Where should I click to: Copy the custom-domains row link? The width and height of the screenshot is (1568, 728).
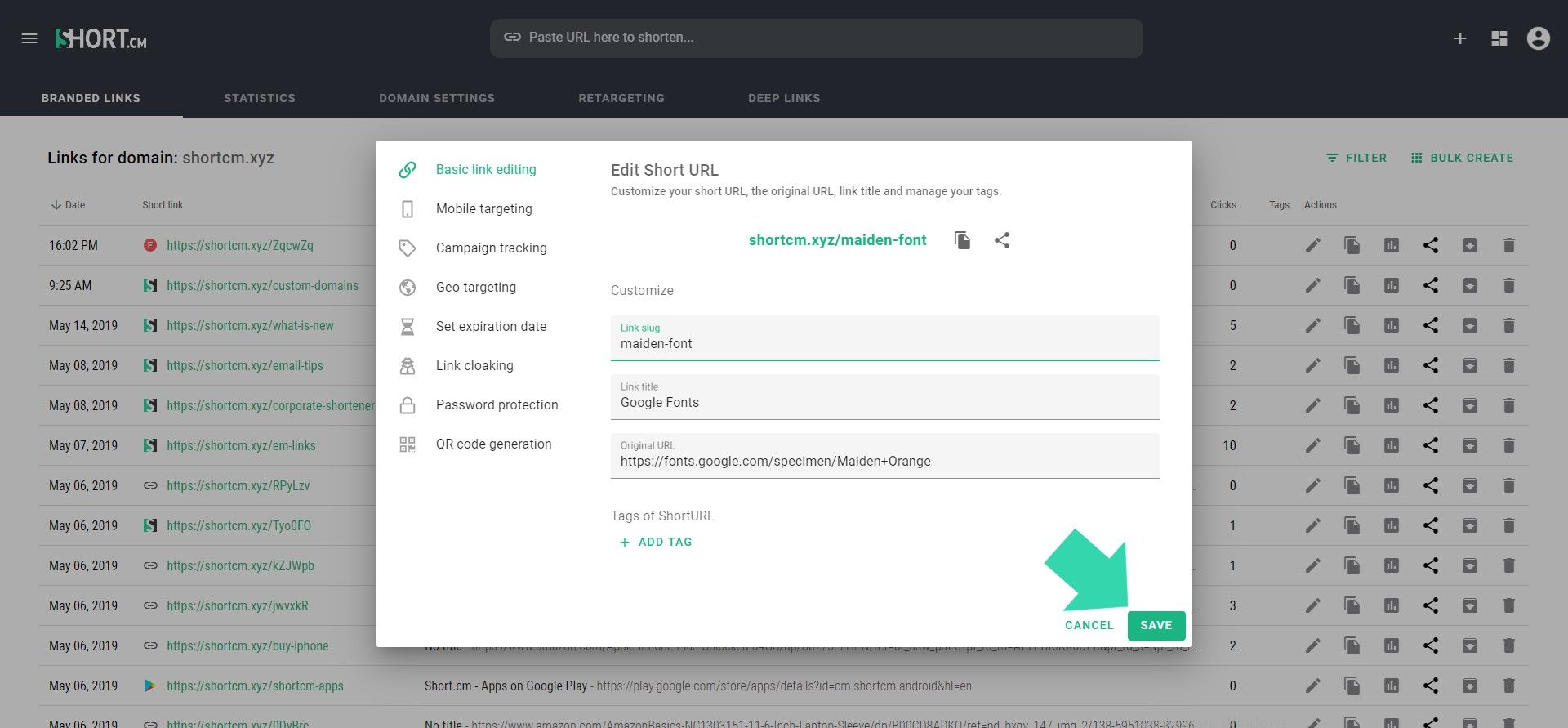(1352, 285)
